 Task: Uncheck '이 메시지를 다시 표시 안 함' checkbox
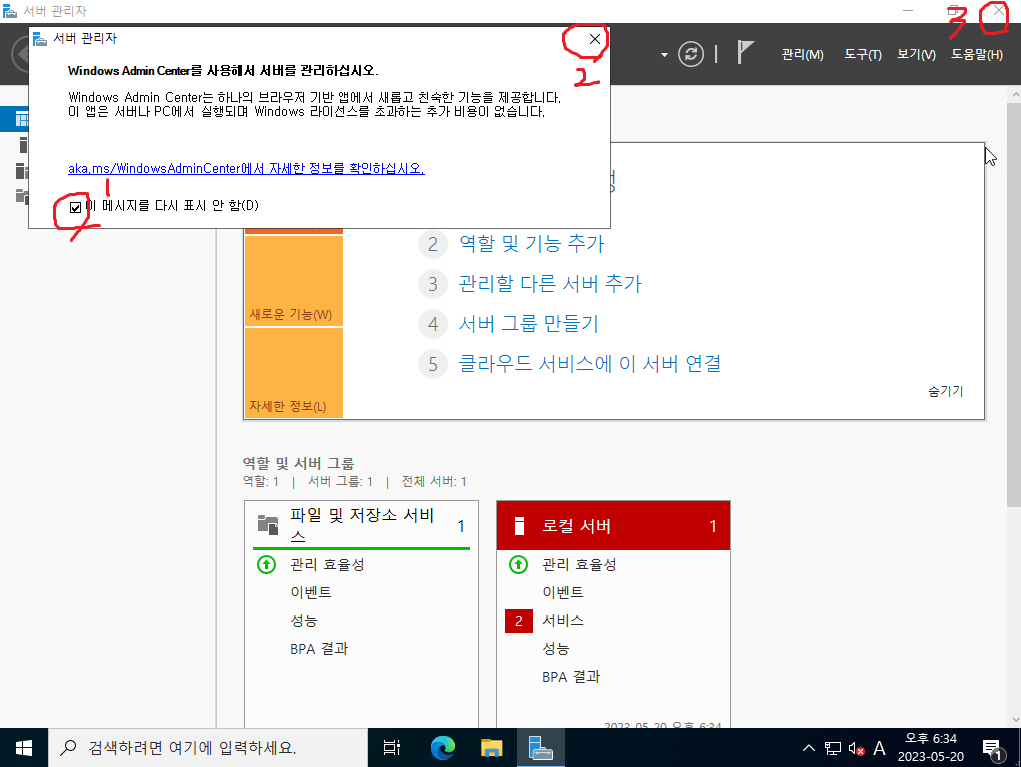tap(76, 208)
